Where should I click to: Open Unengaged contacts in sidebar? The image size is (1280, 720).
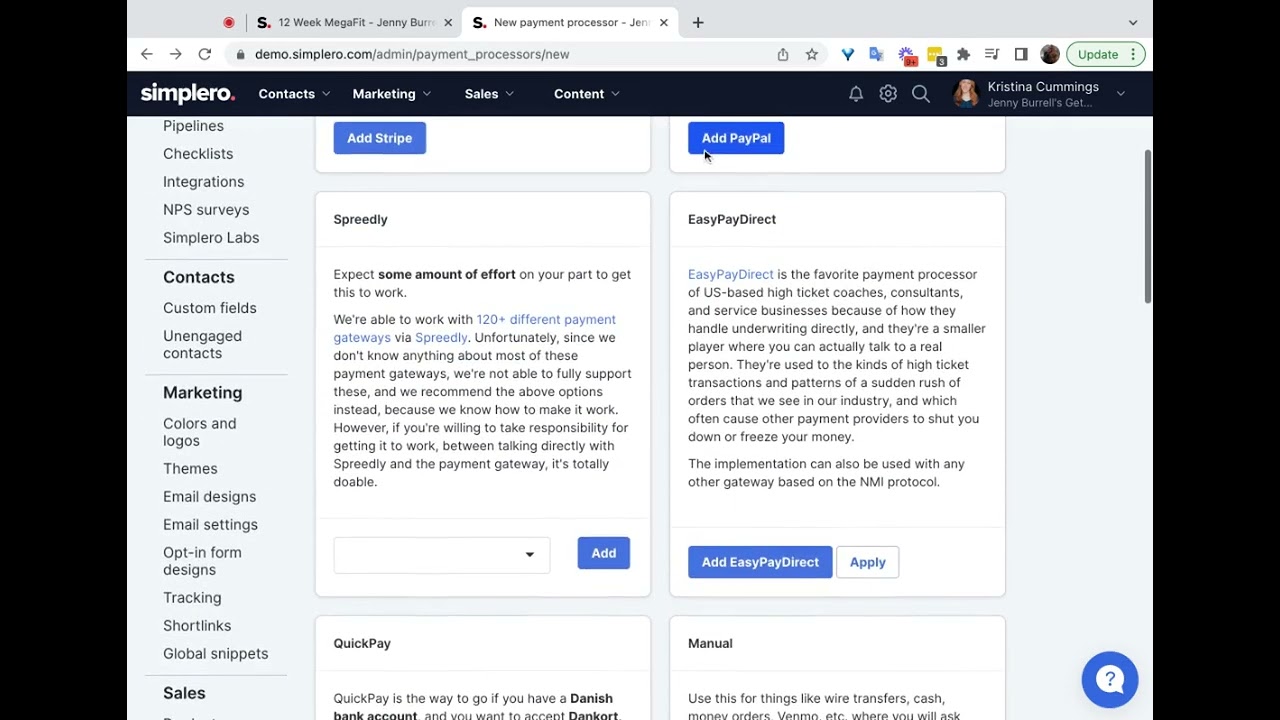(202, 344)
